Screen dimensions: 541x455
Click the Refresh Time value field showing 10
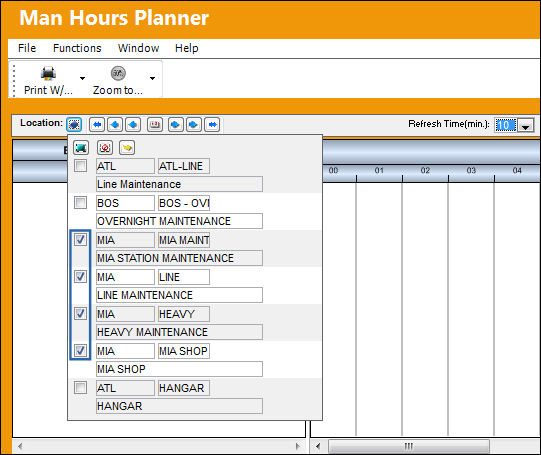click(x=506, y=125)
